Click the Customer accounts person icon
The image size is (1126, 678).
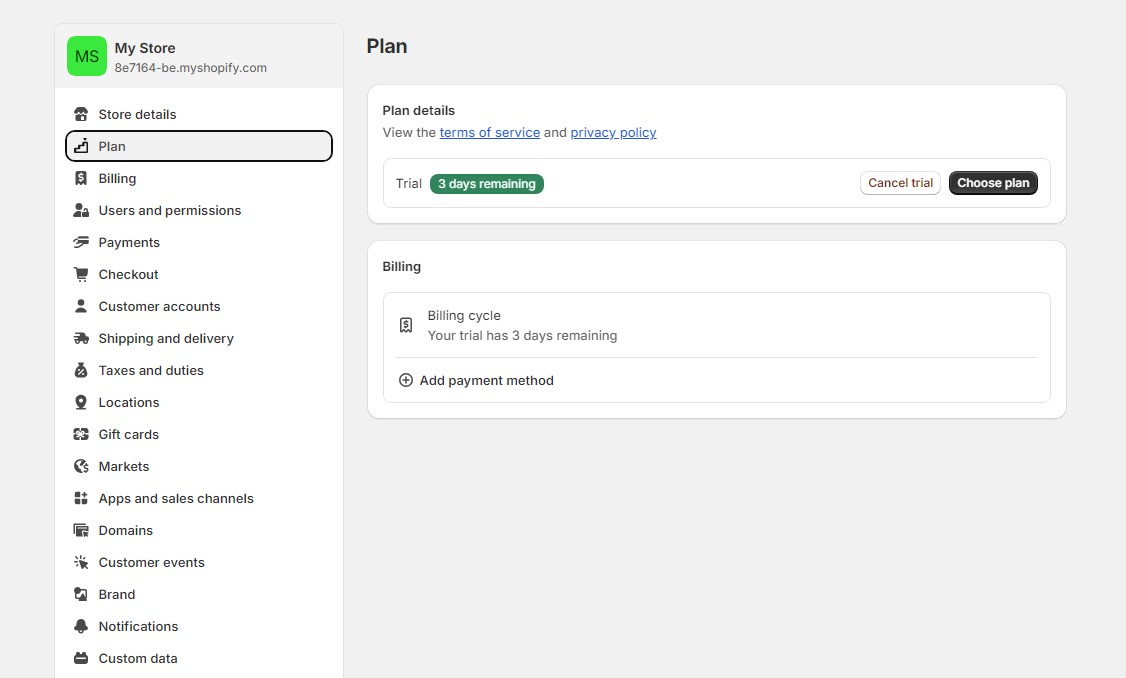coord(81,306)
